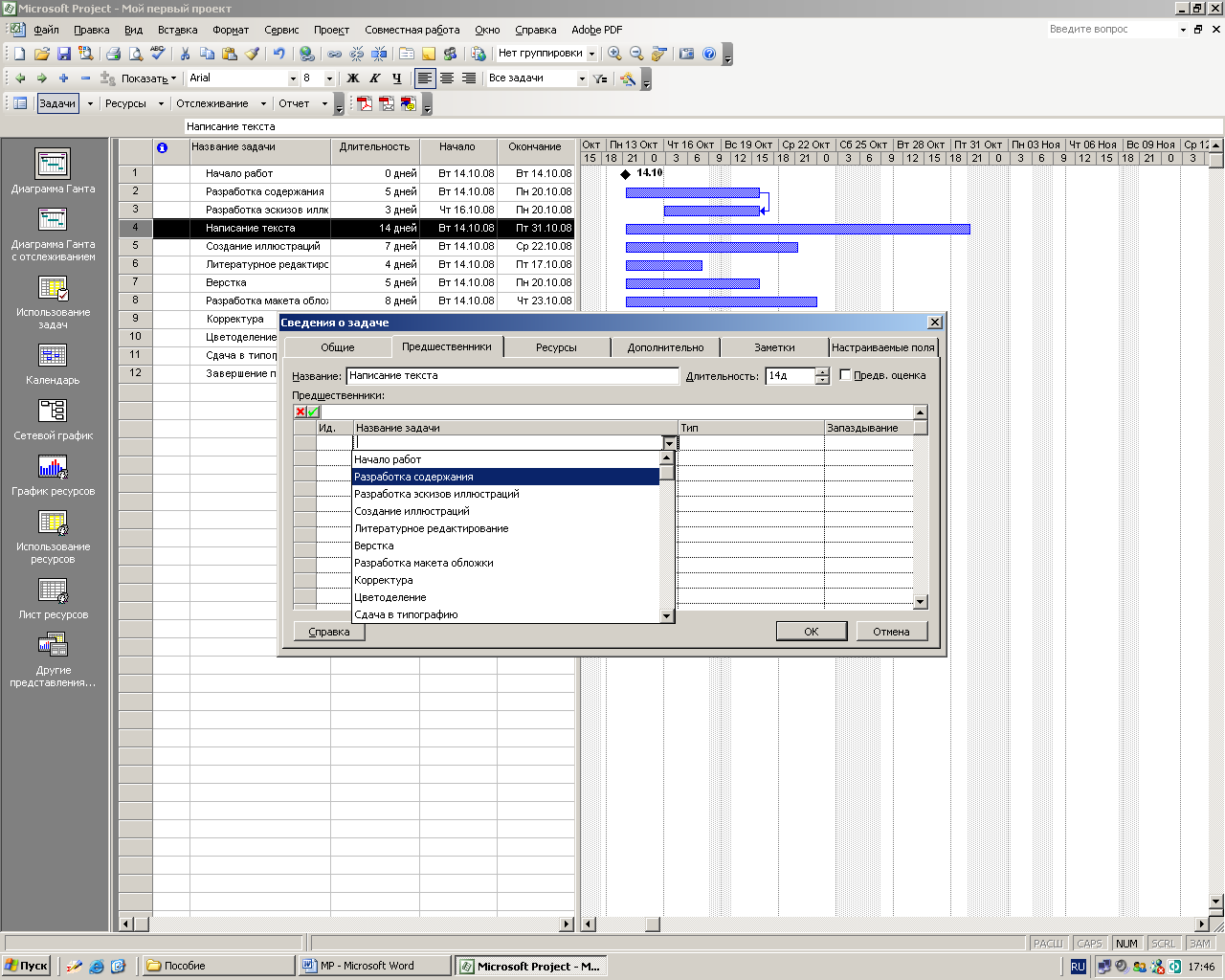This screenshot has width=1225, height=980.
Task: Open Gantt Chart view in sidebar
Action: point(53,171)
